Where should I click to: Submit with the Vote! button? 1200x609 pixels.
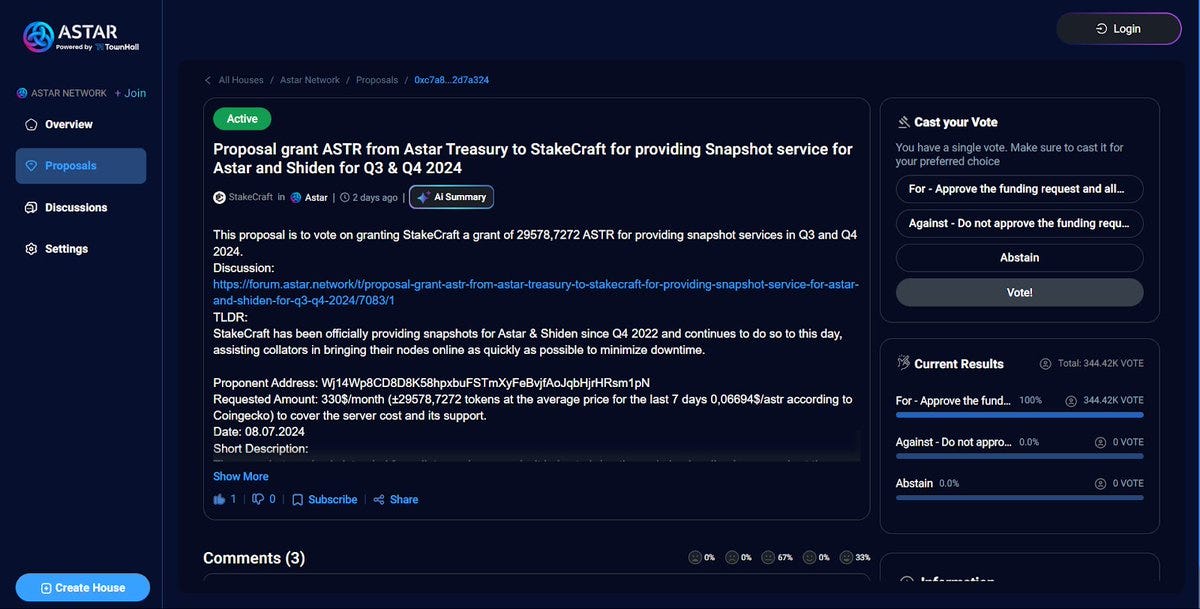pos(1019,292)
